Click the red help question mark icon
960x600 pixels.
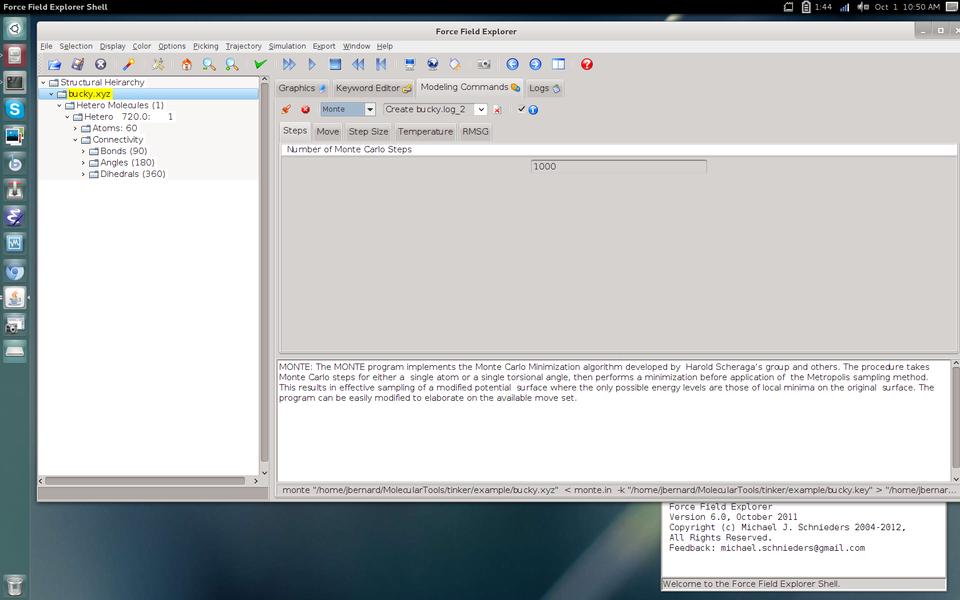click(587, 64)
